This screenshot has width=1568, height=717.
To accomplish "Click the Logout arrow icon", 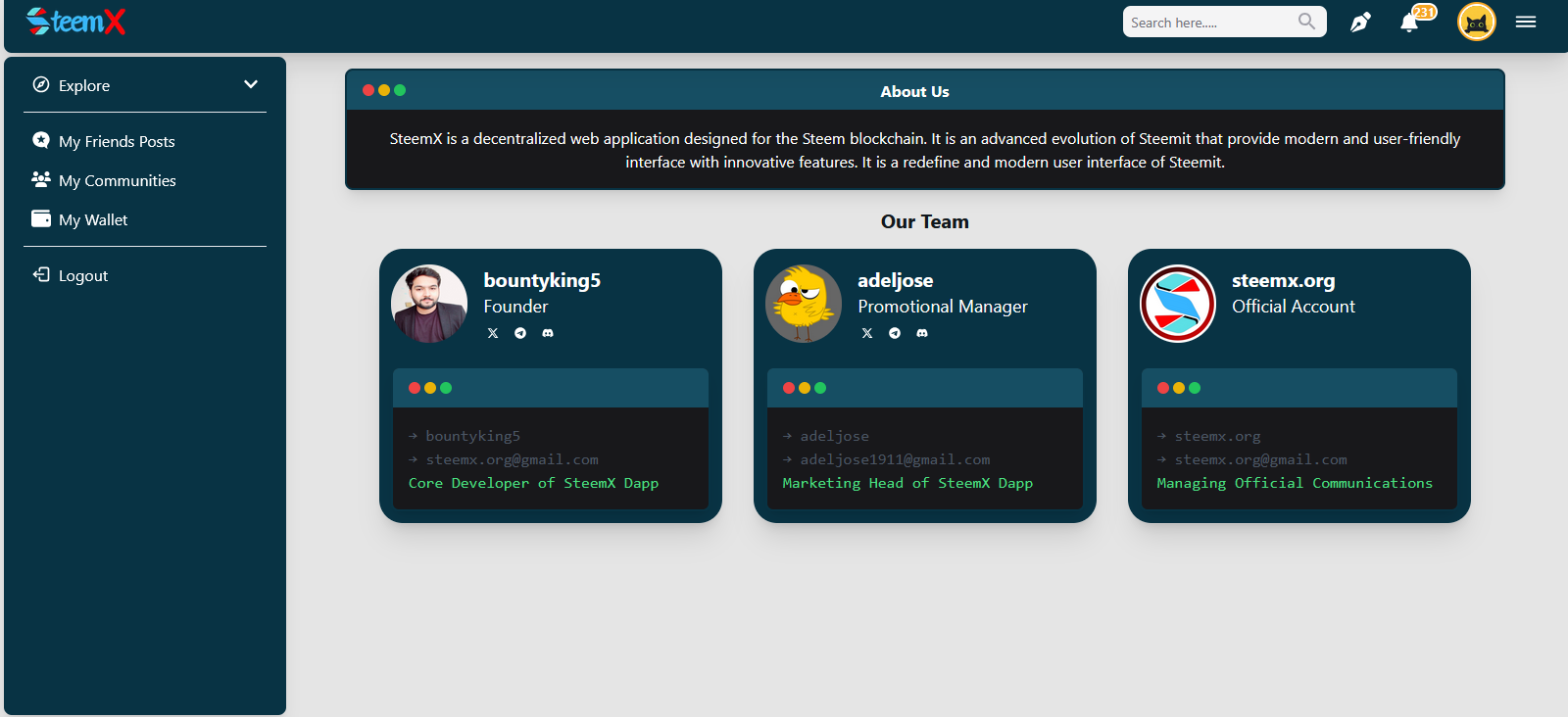I will (41, 274).
